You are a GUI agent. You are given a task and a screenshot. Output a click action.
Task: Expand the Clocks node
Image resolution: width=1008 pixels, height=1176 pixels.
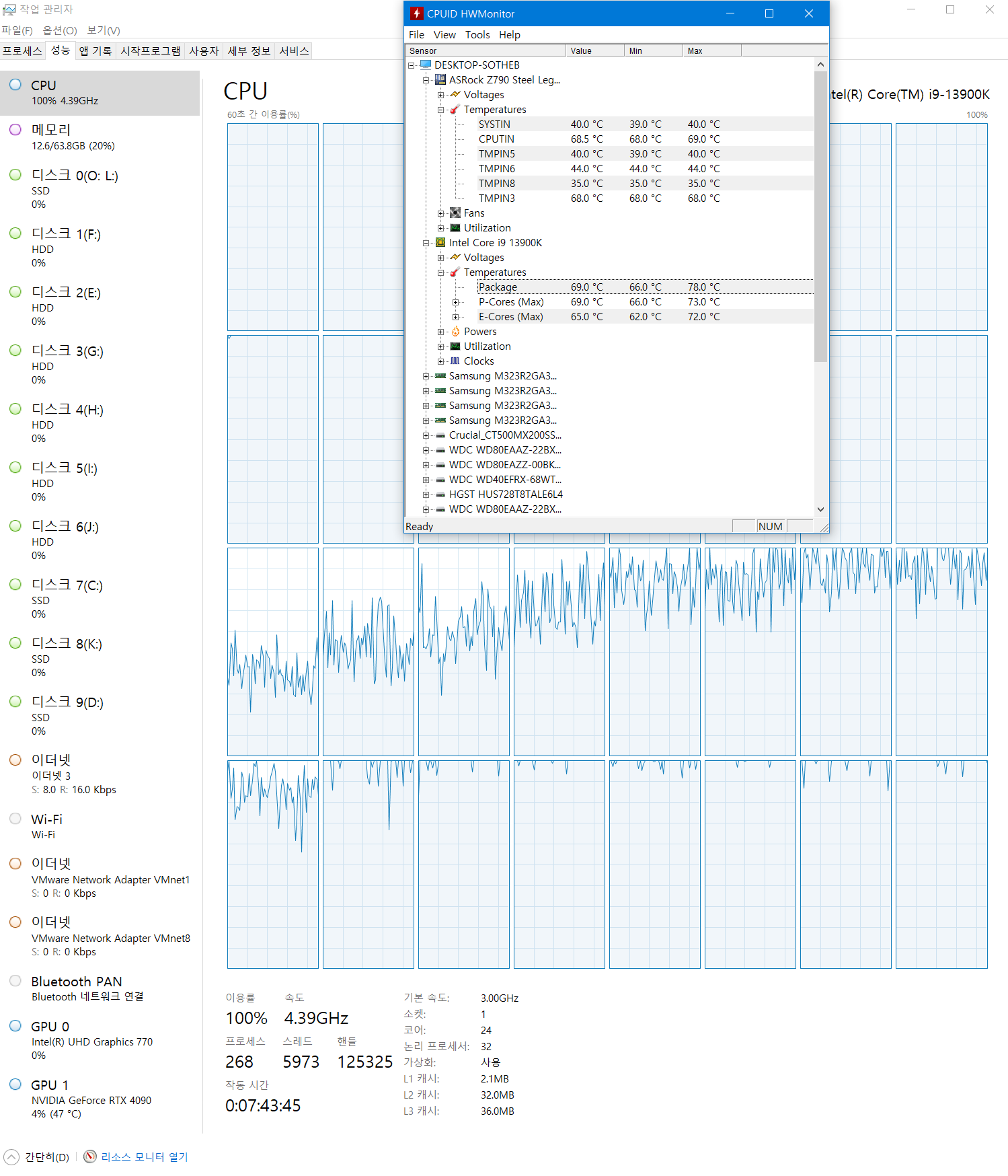coord(440,361)
